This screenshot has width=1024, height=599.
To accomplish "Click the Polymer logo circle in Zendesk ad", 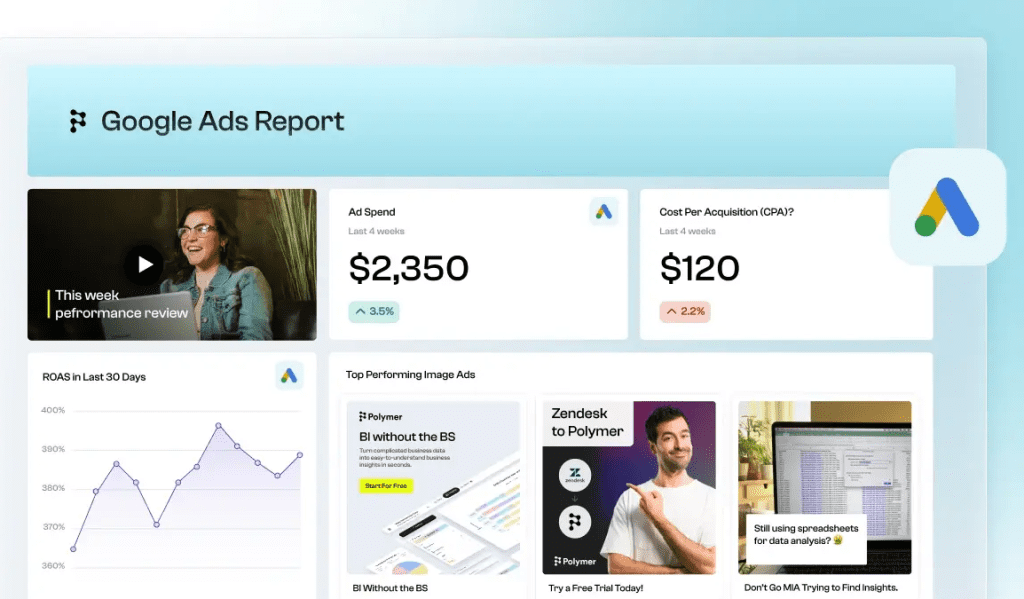I will (575, 522).
